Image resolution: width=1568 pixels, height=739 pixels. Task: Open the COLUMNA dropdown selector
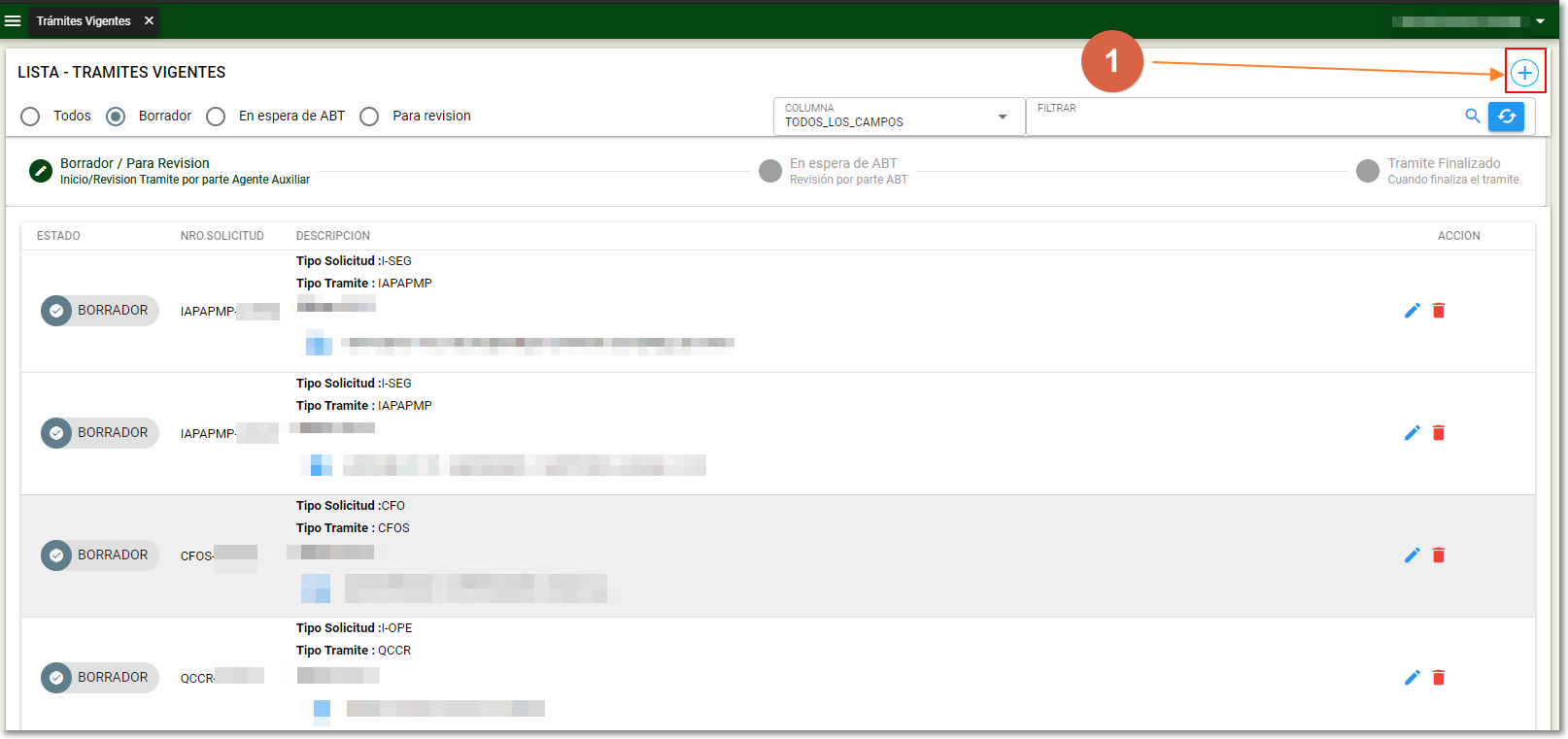pyautogui.click(x=897, y=117)
